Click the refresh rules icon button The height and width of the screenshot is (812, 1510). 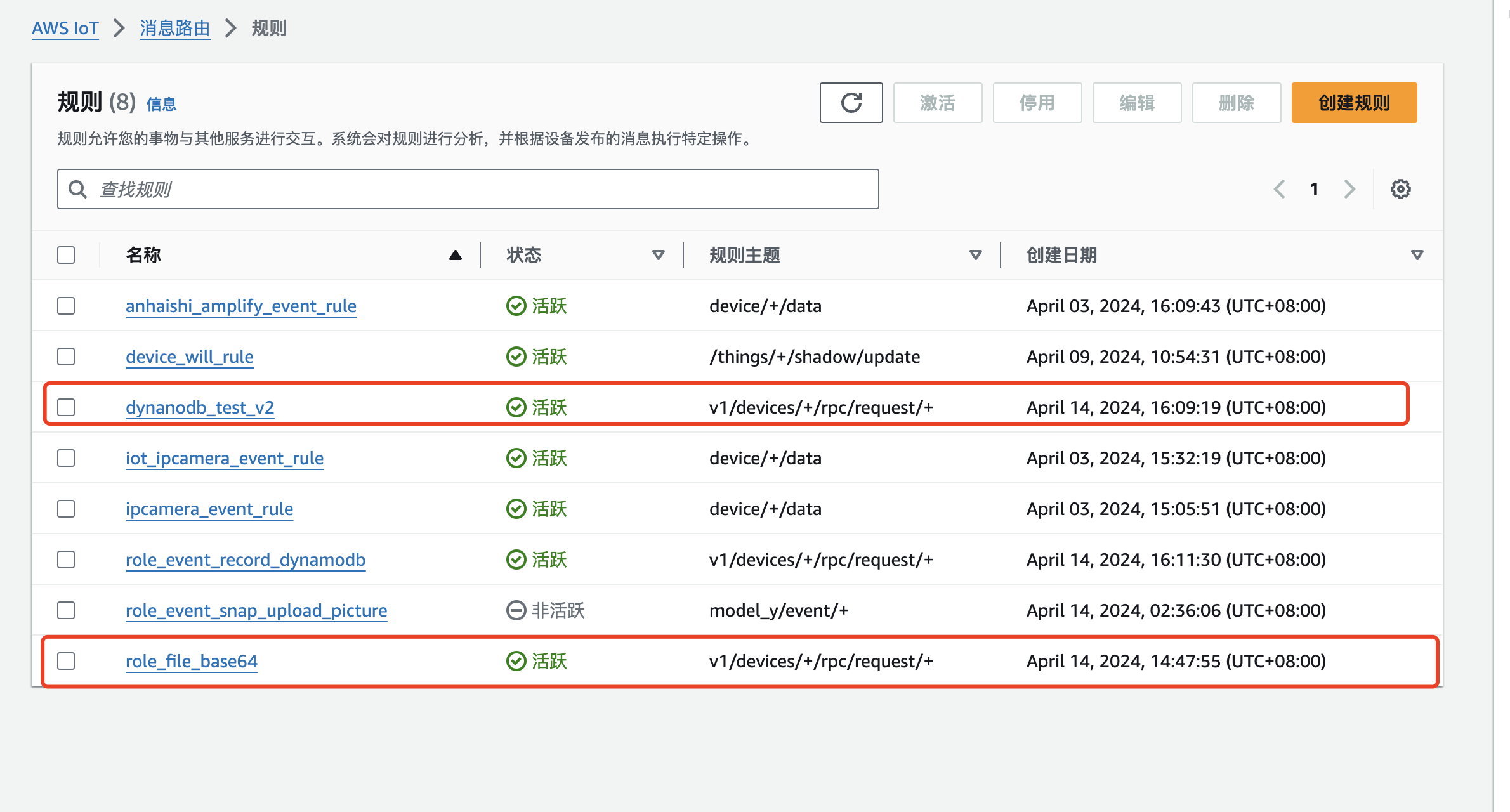click(x=851, y=103)
